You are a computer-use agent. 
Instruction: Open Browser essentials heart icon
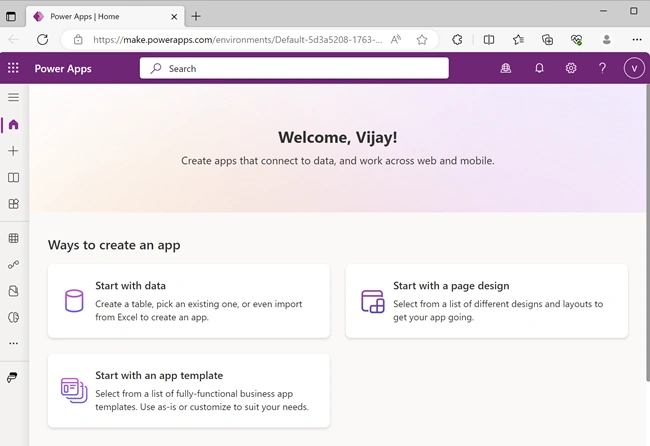tap(576, 40)
